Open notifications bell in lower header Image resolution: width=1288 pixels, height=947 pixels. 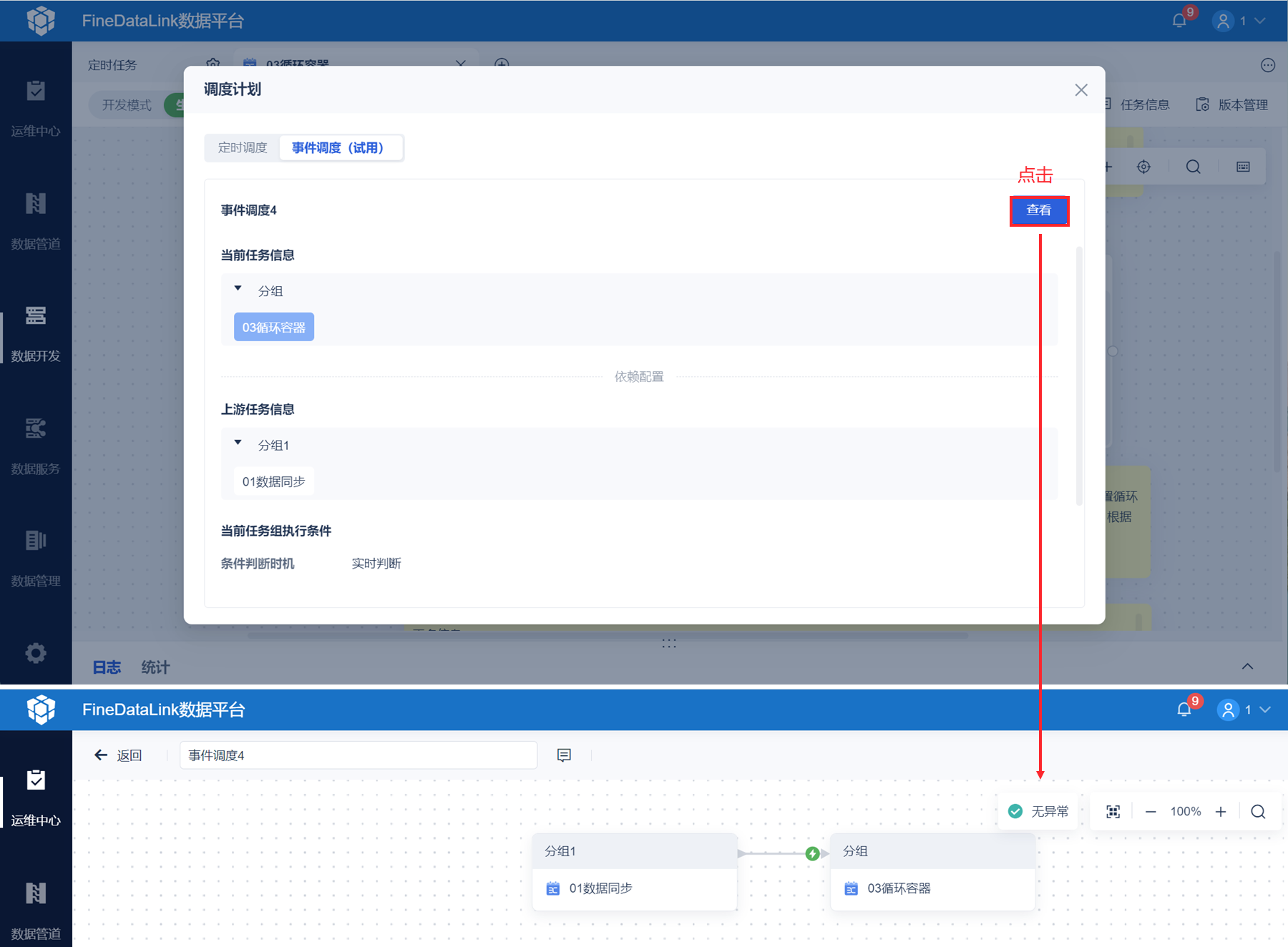pos(1184,709)
